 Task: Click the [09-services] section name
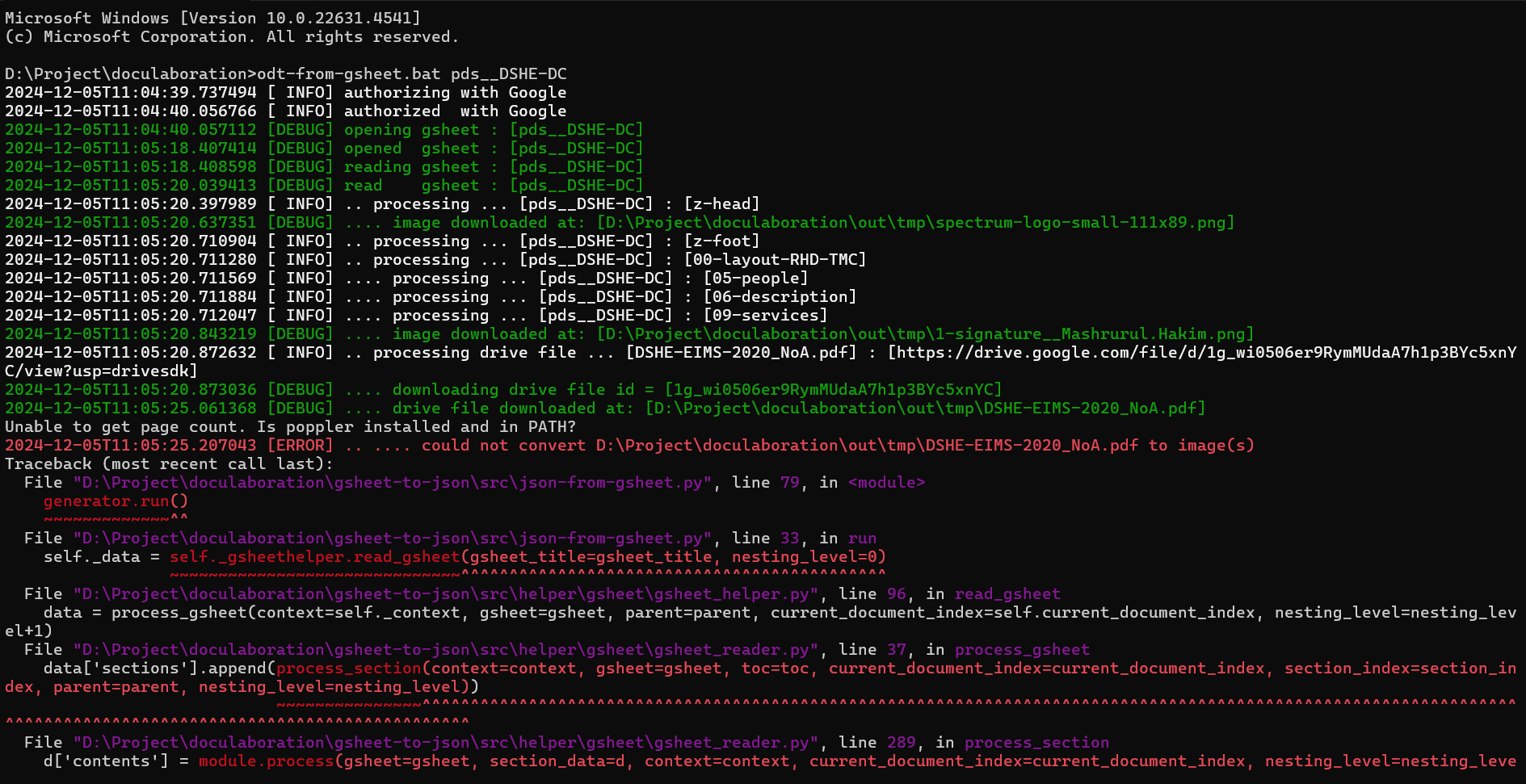point(765,316)
